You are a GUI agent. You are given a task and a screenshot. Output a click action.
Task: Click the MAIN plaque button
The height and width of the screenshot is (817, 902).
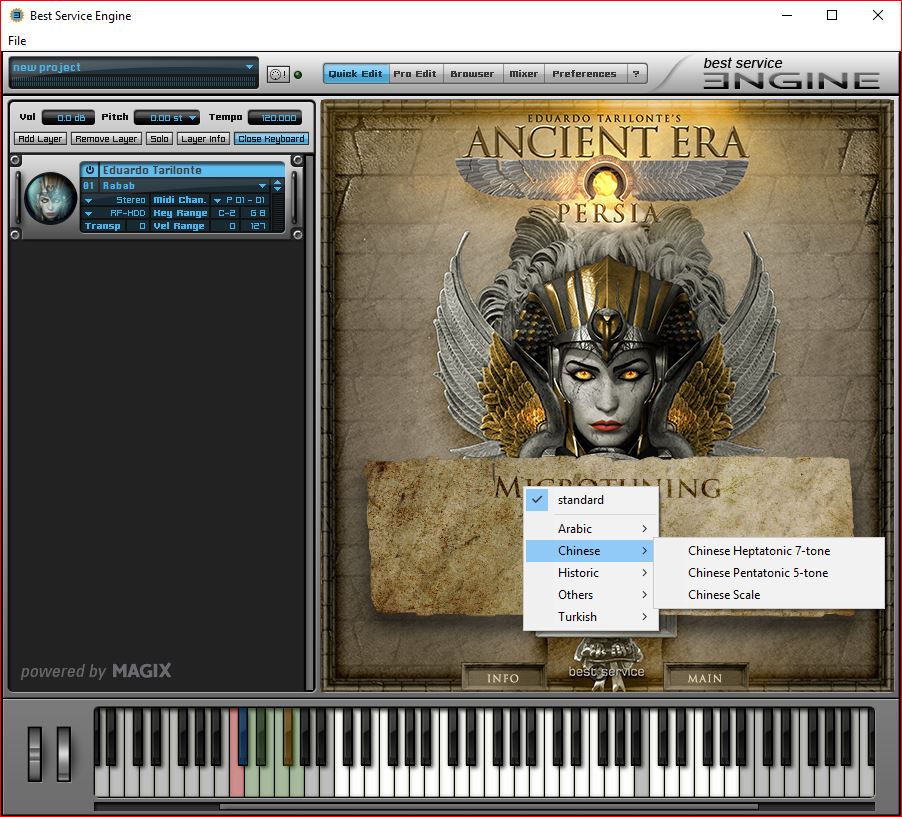705,678
